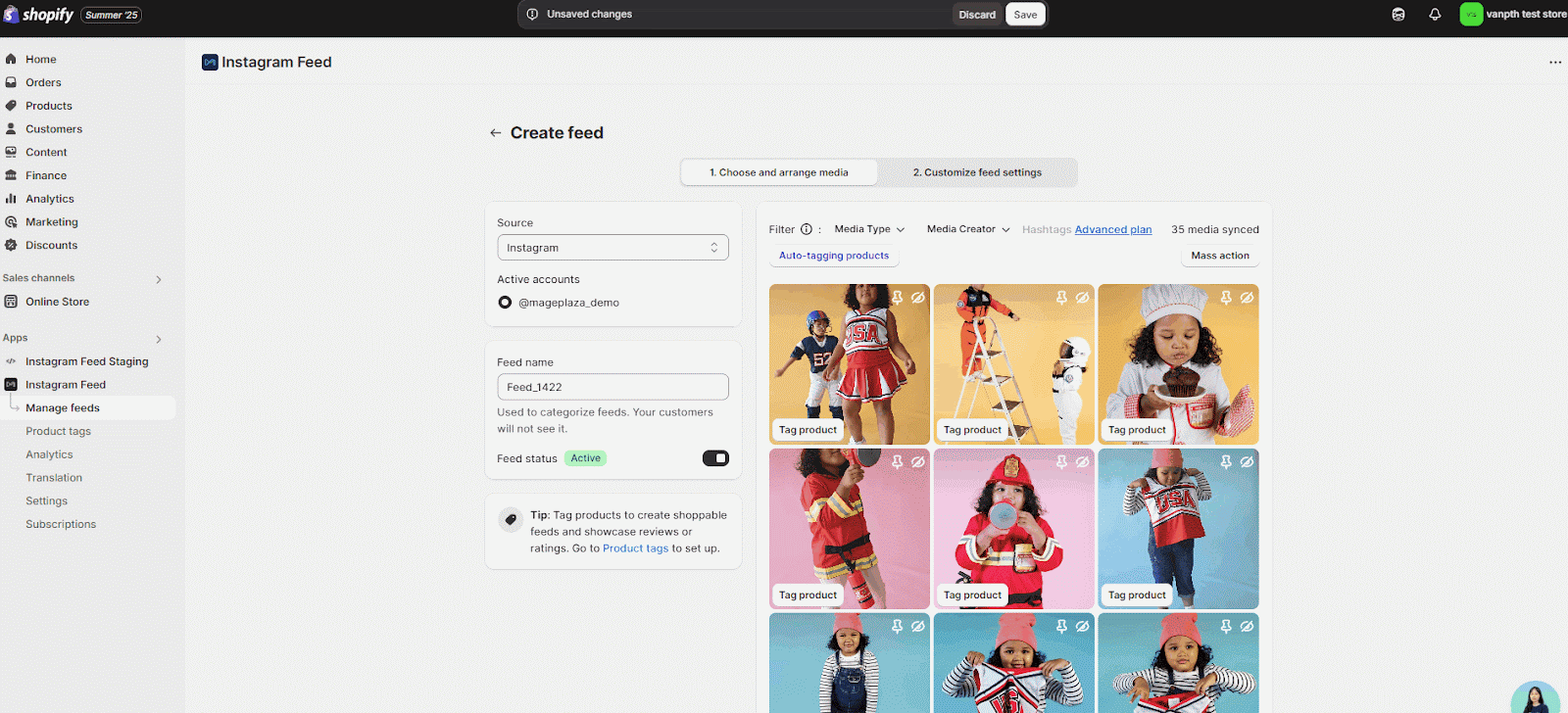This screenshot has height=713, width=1568.
Task: Open the Mass action button
Action: coord(1220,256)
